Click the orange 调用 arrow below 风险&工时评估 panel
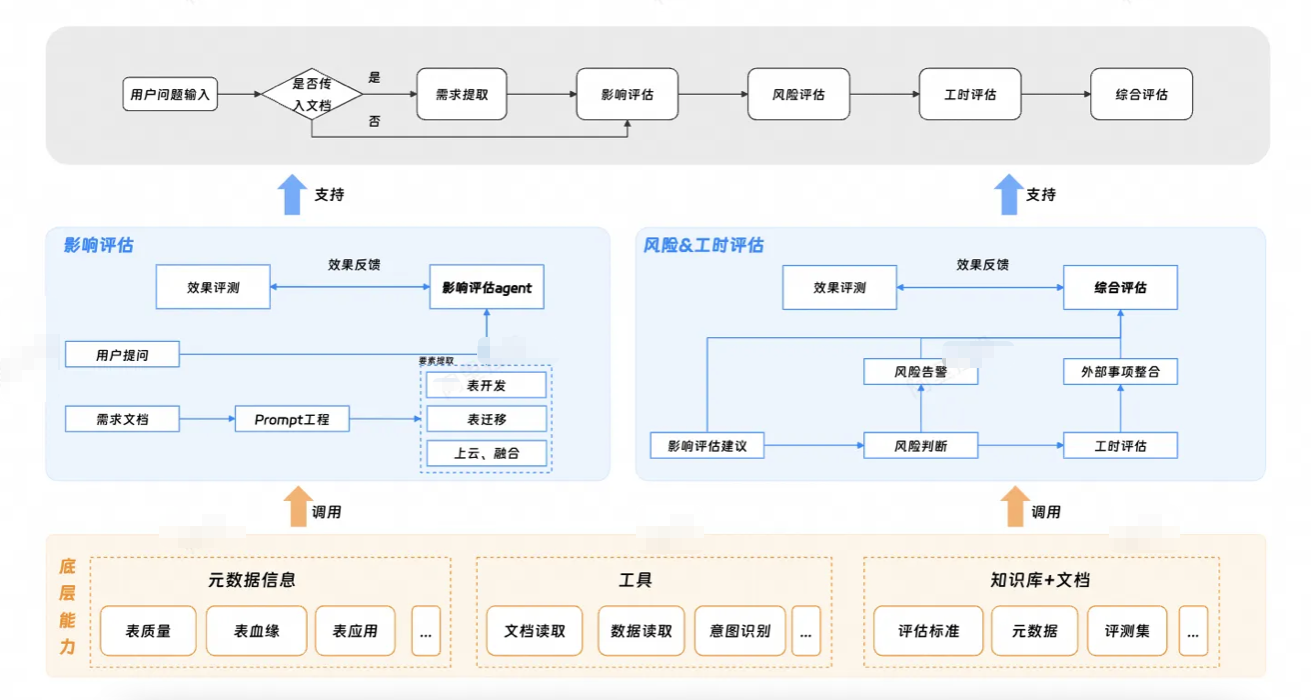1311x700 pixels. point(1015,507)
